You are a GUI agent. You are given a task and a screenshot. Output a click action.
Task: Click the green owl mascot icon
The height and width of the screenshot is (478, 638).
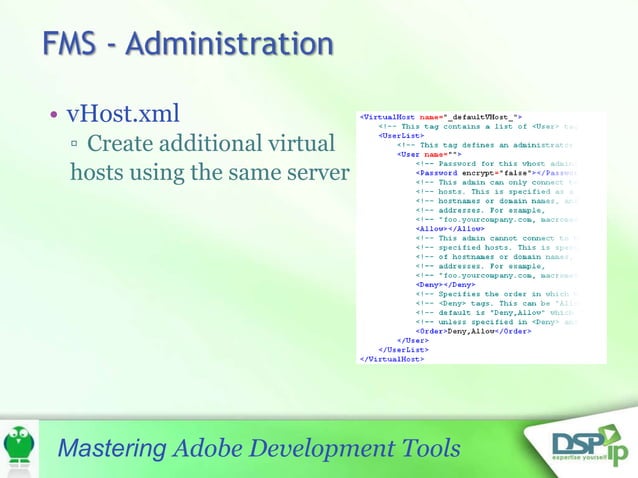(x=19, y=445)
